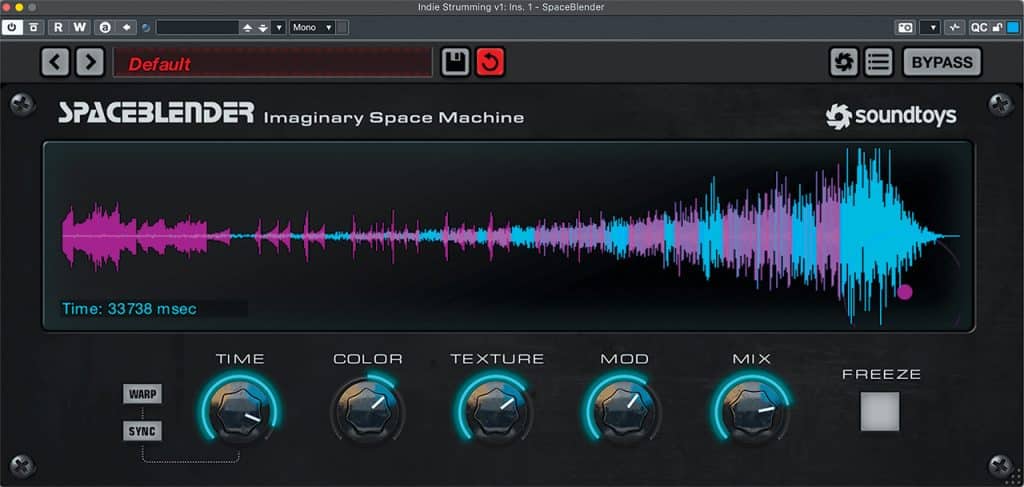The width and height of the screenshot is (1024, 487).
Task: Save preset using the floppy disk icon
Action: point(456,63)
